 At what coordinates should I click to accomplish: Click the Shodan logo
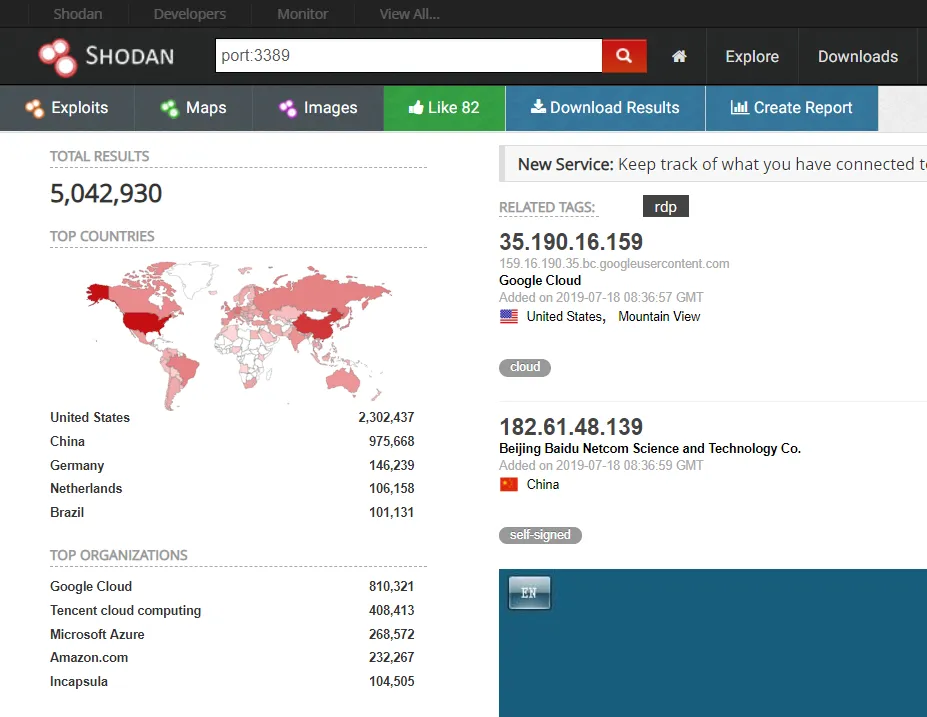coord(106,57)
